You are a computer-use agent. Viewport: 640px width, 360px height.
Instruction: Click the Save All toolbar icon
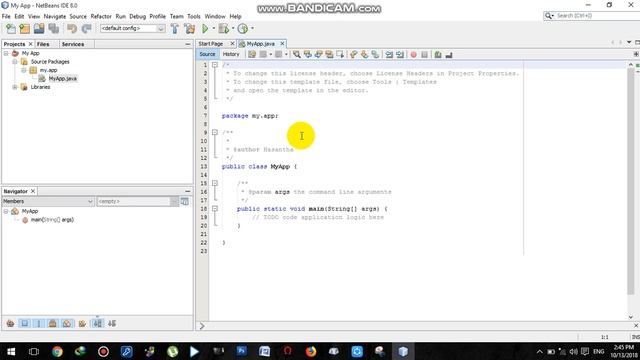[x=53, y=29]
